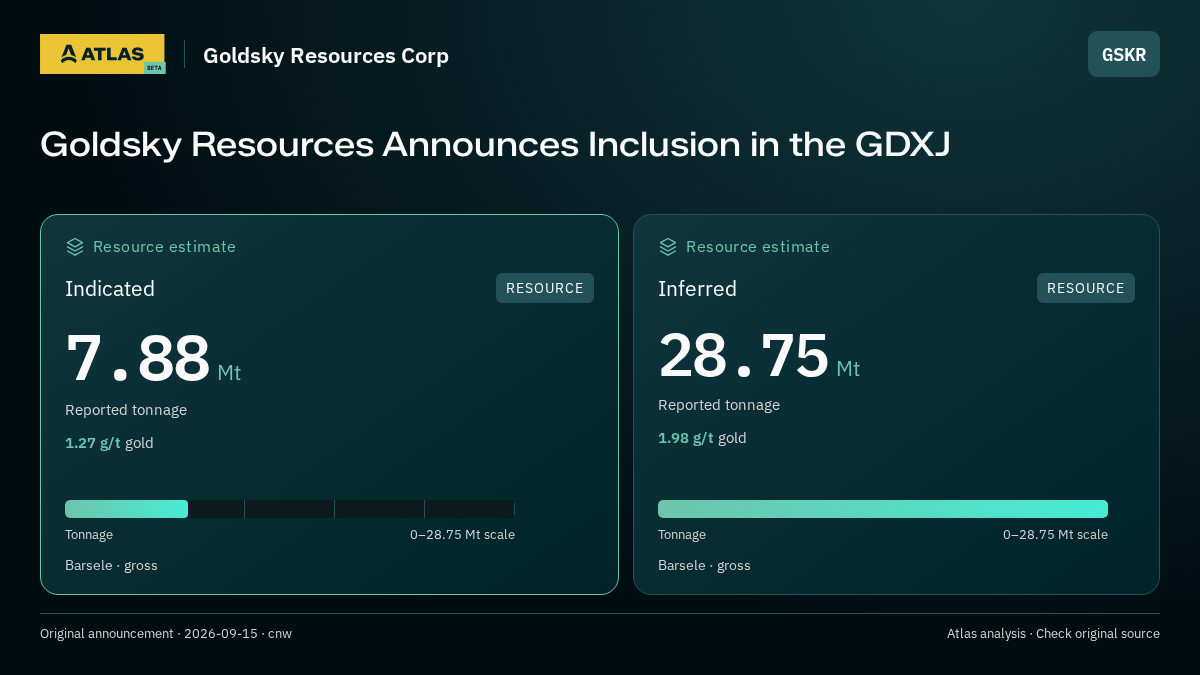1200x675 pixels.
Task: Click the Resource estimate label in the Inferred card
Action: click(x=757, y=247)
